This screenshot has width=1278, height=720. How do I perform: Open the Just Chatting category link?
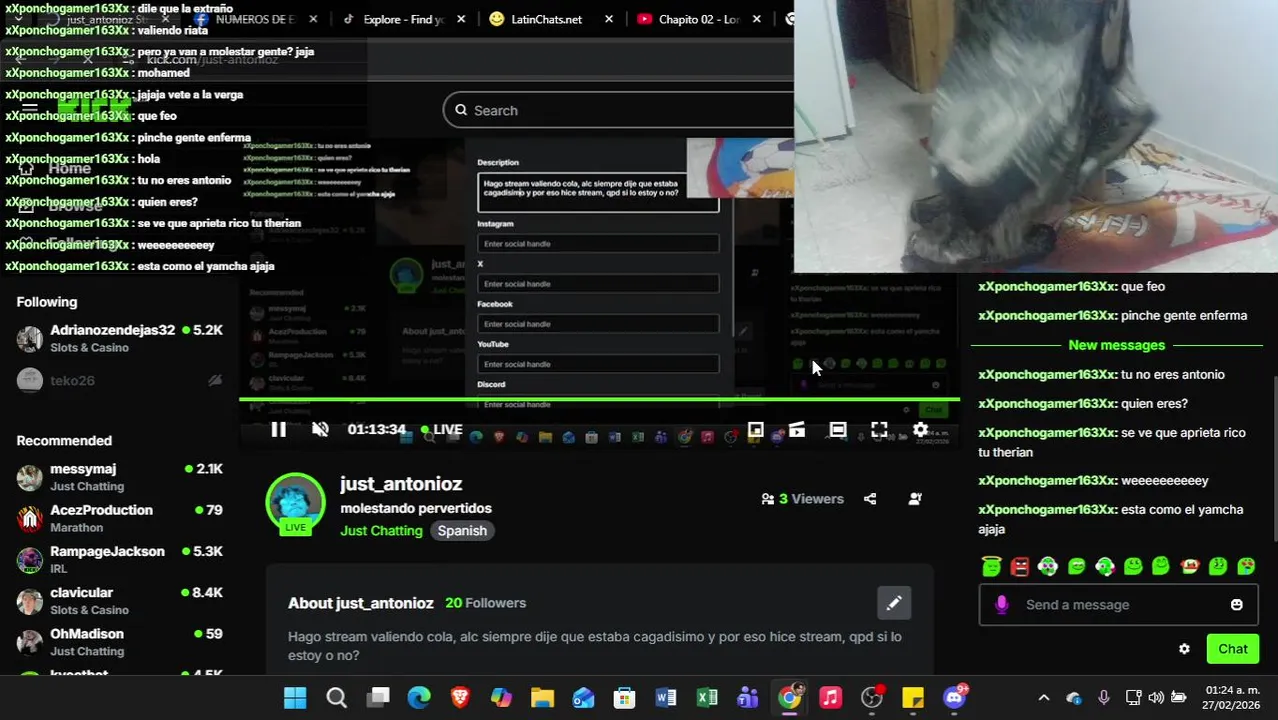pos(381,531)
